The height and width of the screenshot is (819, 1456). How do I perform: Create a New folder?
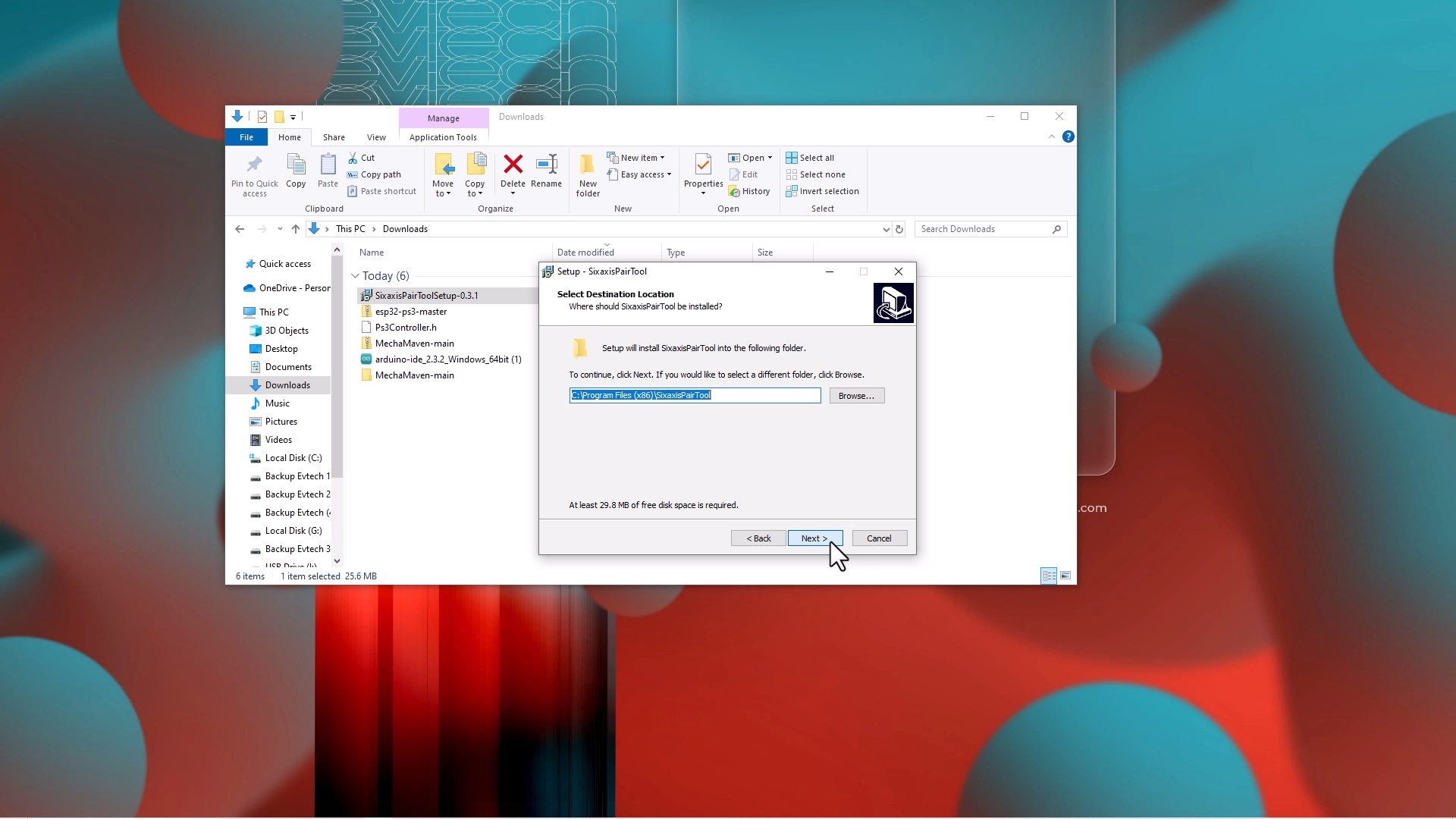[588, 174]
